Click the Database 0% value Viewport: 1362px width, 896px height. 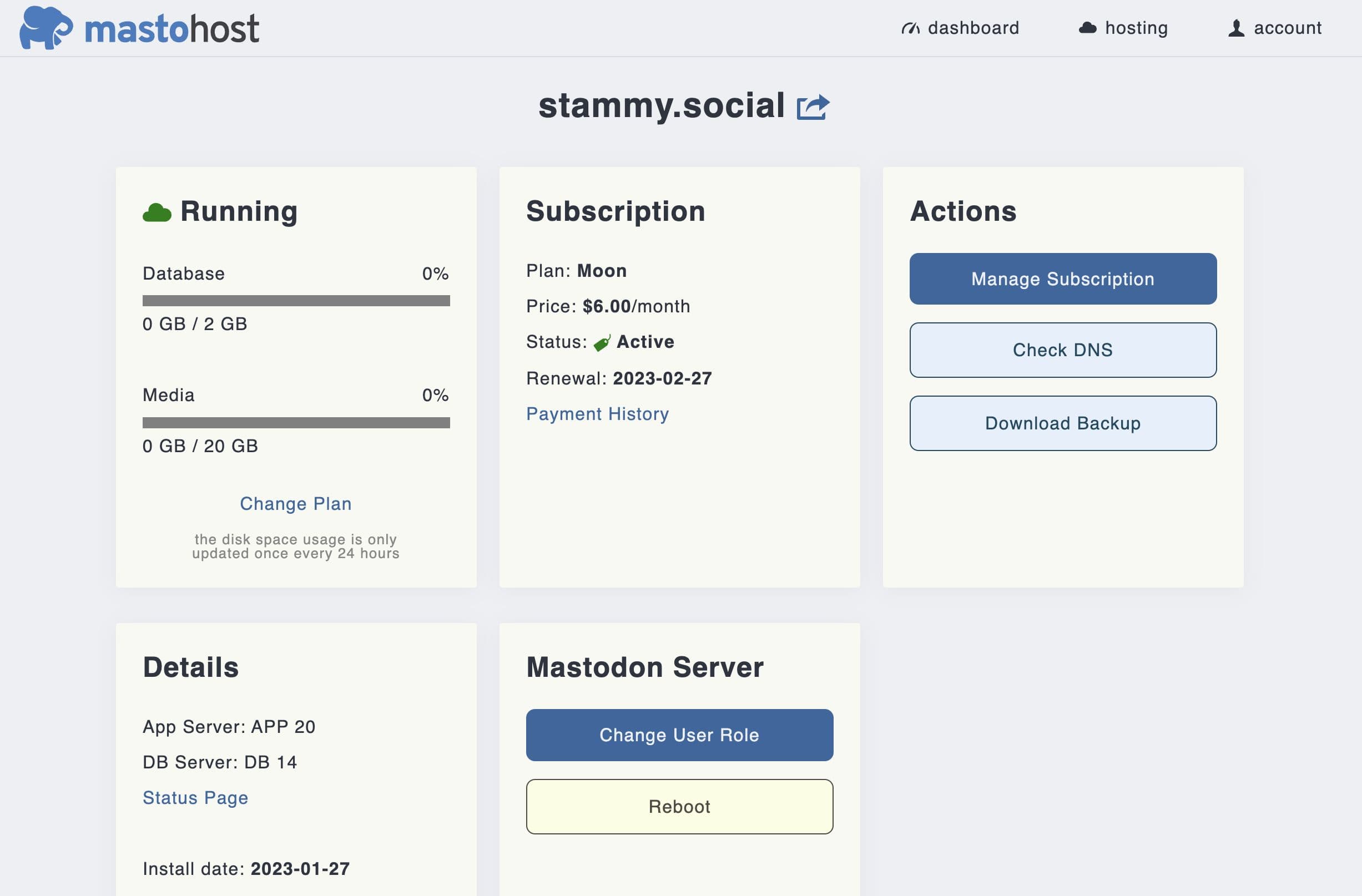436,274
